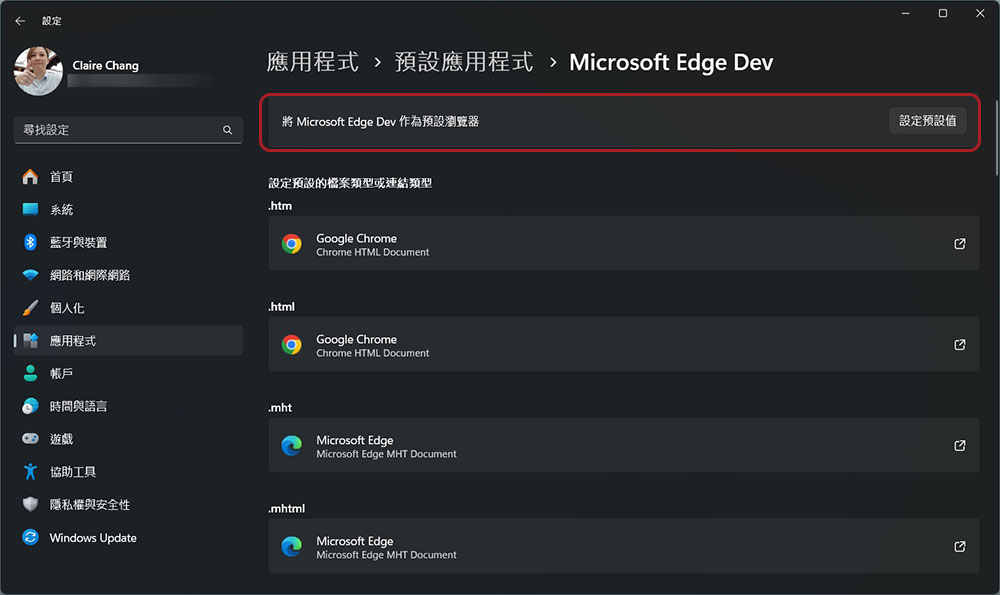The height and width of the screenshot is (595, 1000).
Task: Click the gamepad icon for 遊戲
Action: tap(30, 439)
